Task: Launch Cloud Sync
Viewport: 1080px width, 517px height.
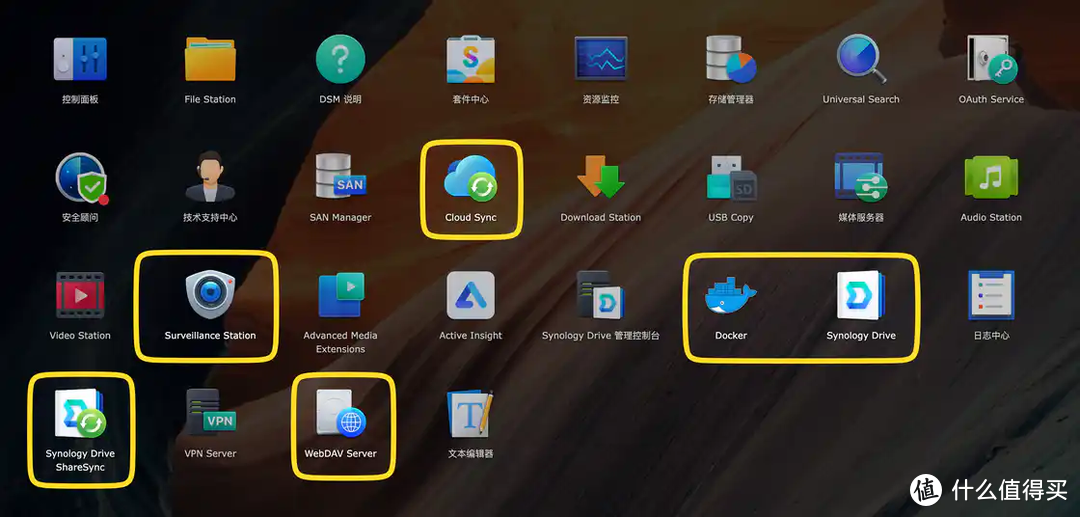Action: point(470,178)
